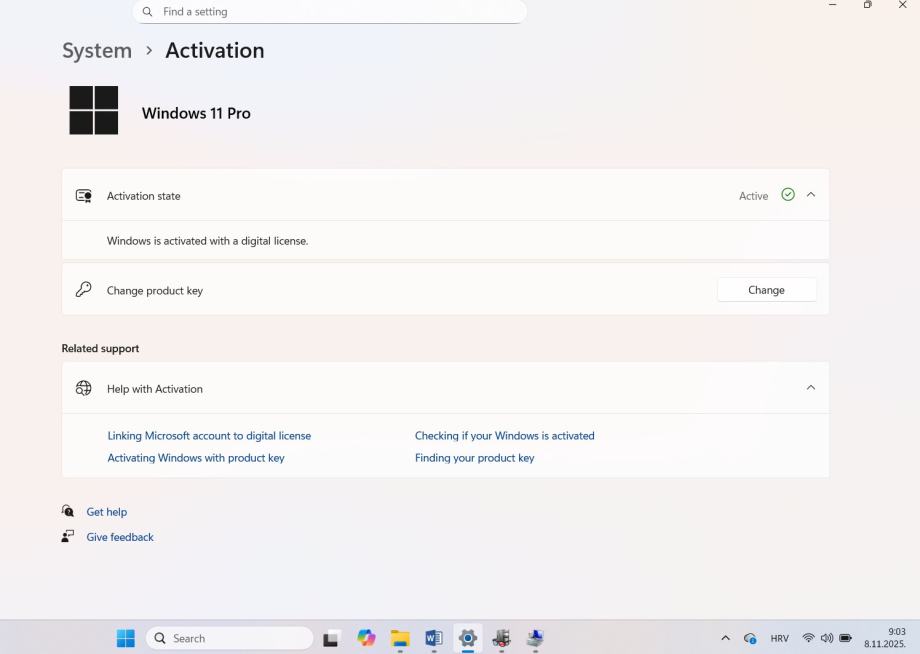Minimize the Settings window
Image resolution: width=920 pixels, height=654 pixels.
click(x=833, y=5)
